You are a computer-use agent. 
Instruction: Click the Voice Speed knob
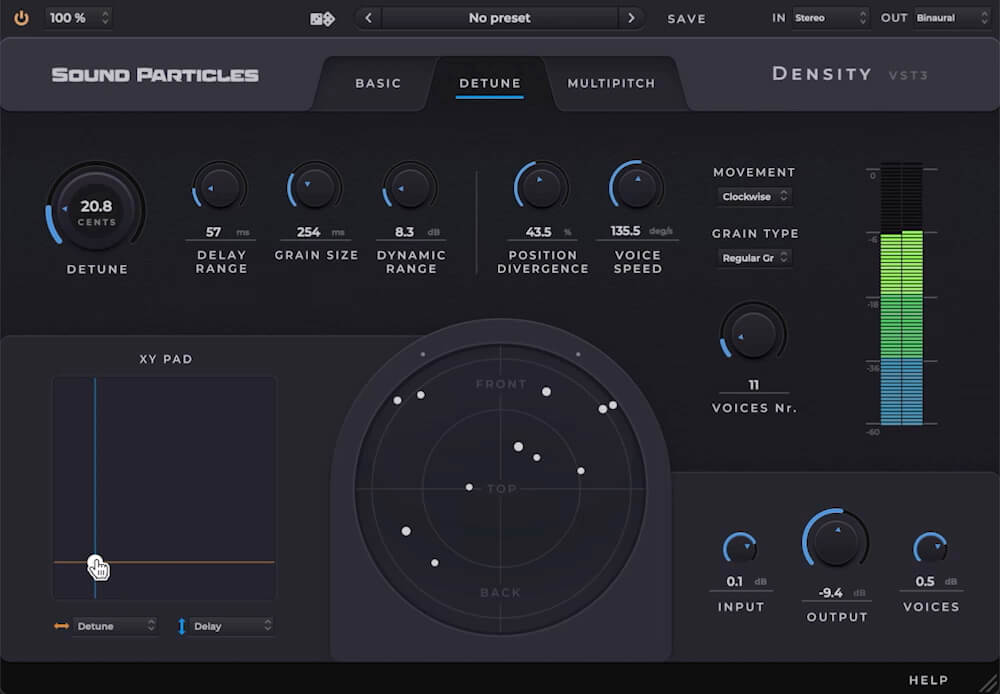636,187
